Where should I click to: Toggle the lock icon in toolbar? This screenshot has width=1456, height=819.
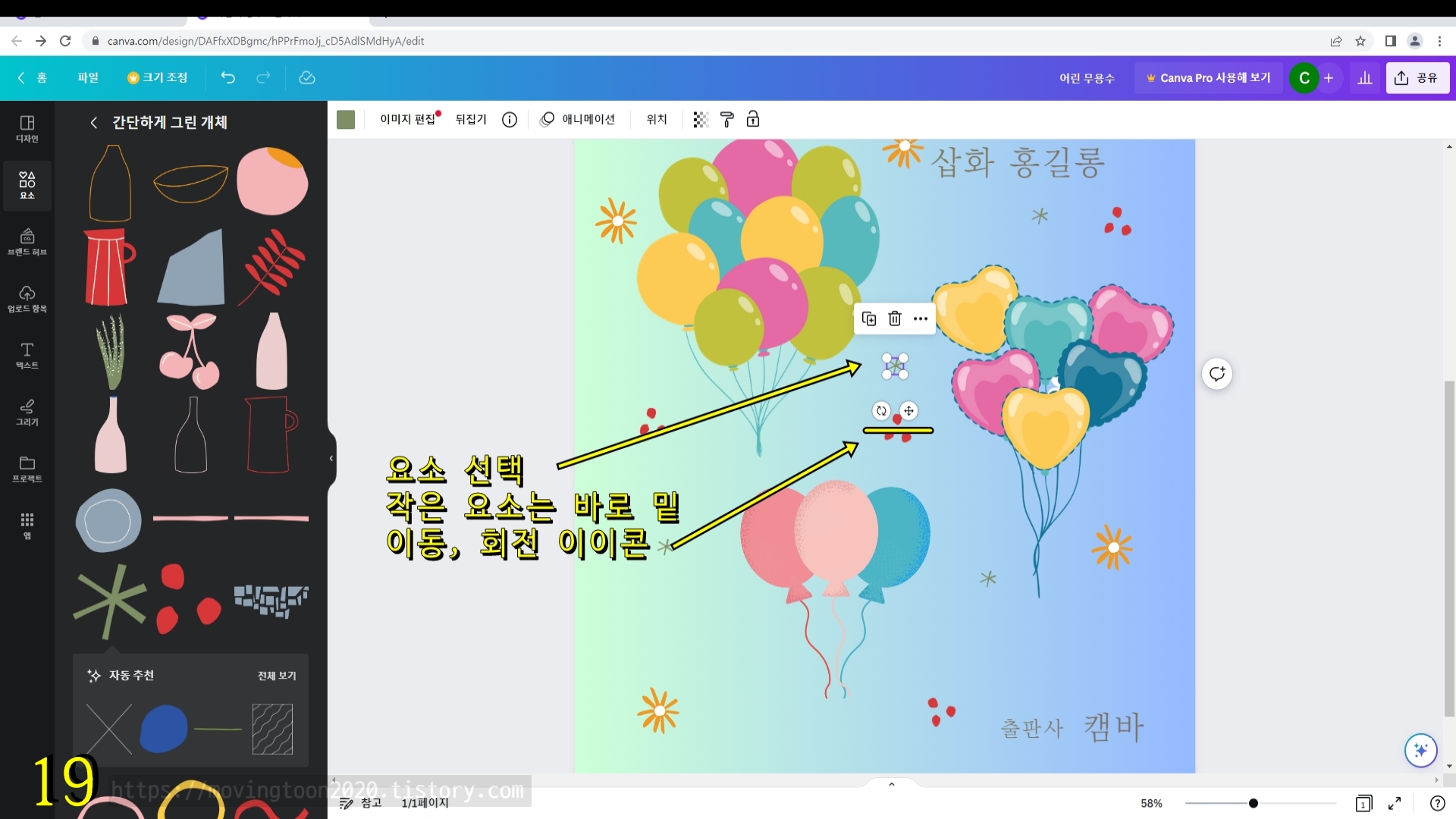pos(753,119)
